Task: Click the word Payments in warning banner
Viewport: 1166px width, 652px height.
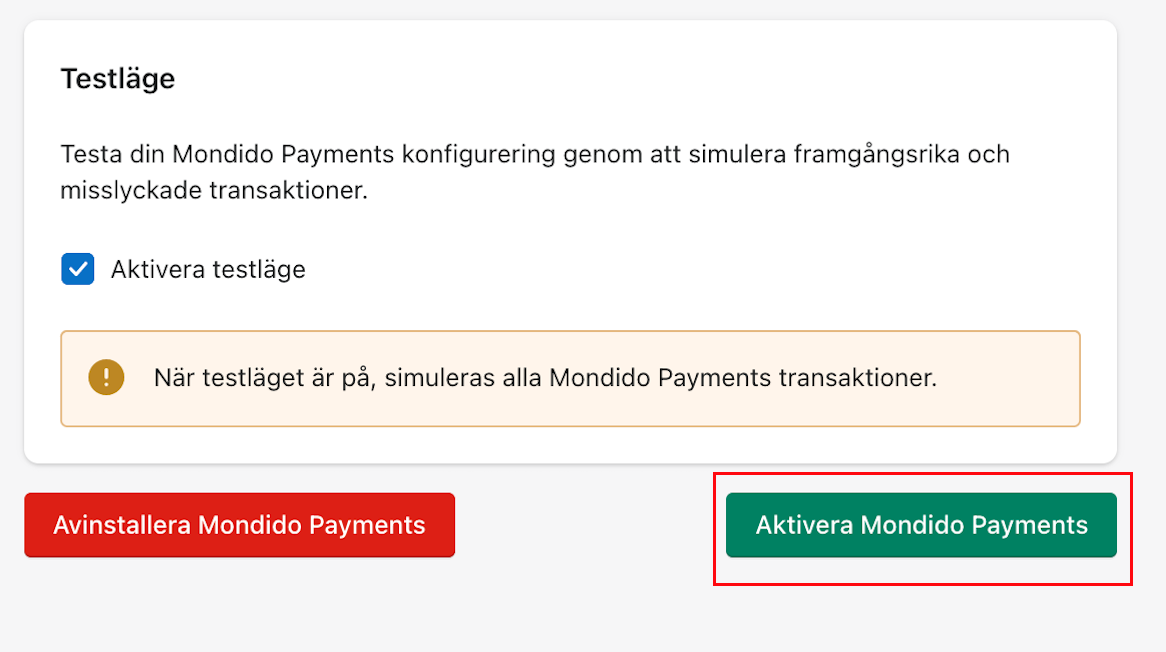Action: click(x=715, y=378)
